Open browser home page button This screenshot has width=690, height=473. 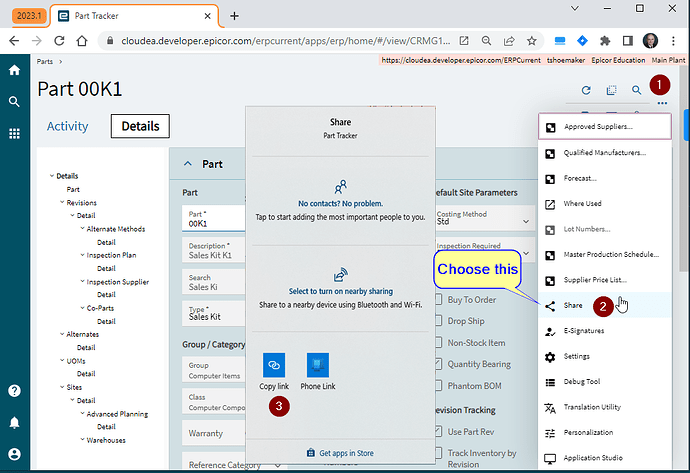(x=82, y=41)
